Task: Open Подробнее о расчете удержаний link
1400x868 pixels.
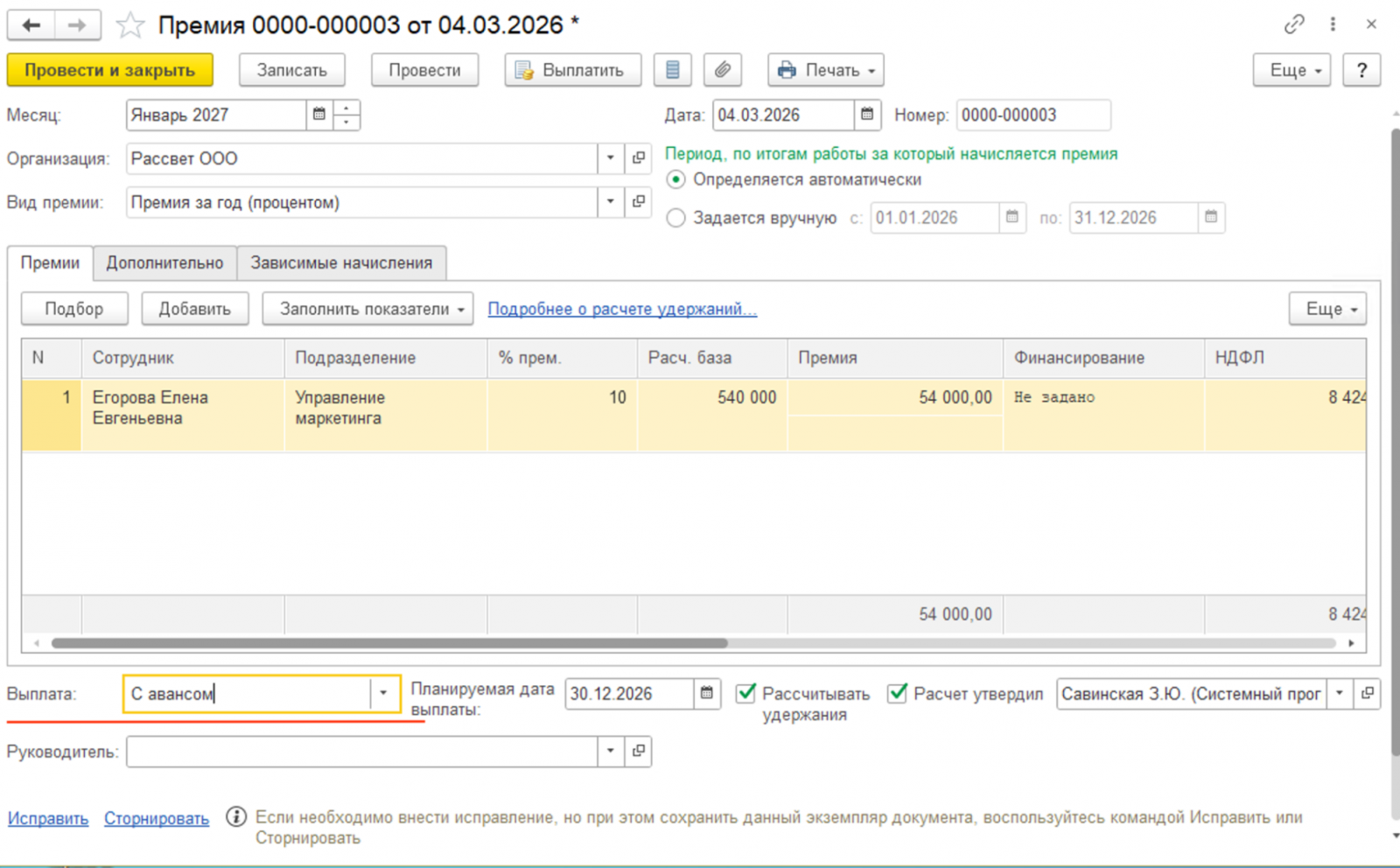Action: 622,309
